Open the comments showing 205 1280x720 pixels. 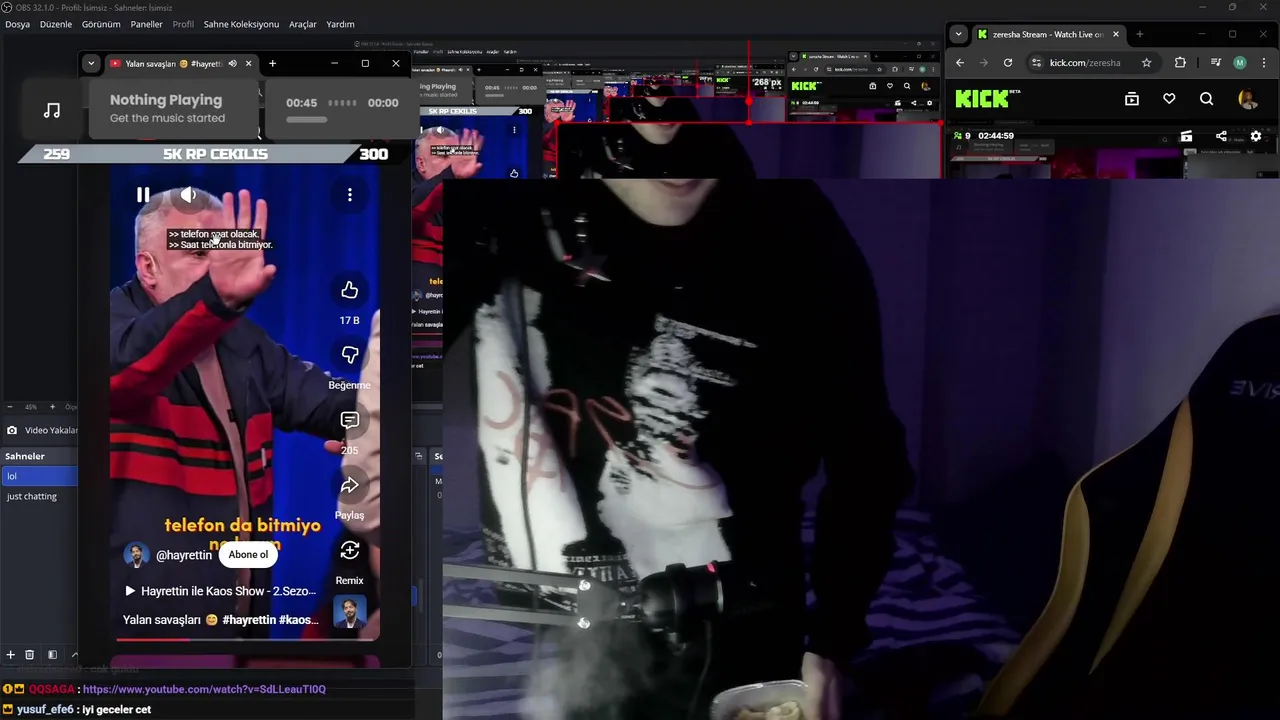pyautogui.click(x=349, y=420)
